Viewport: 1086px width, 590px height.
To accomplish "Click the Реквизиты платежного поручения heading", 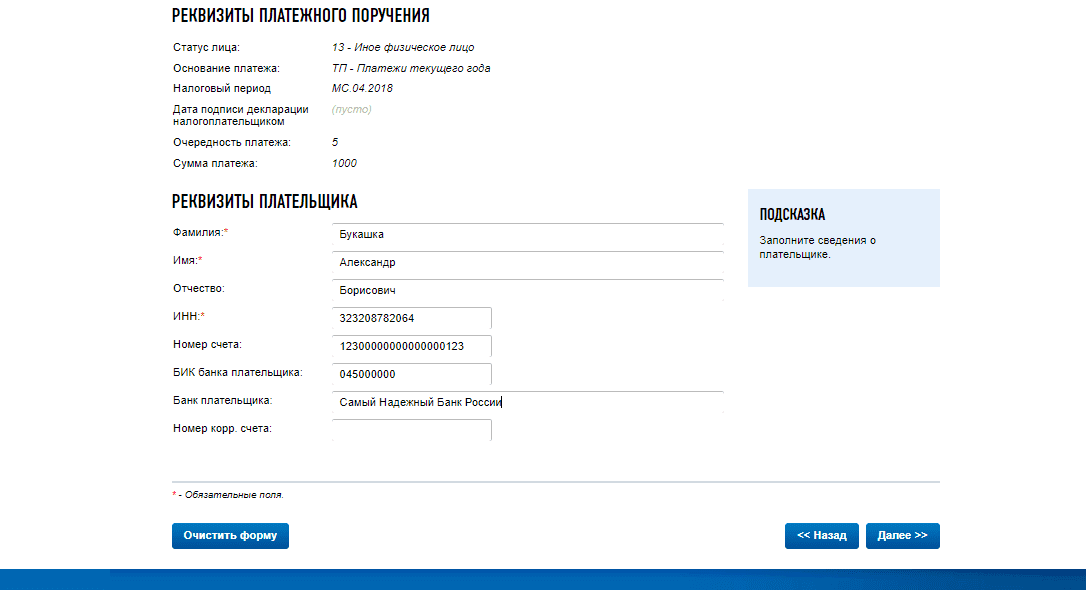I will pyautogui.click(x=300, y=15).
